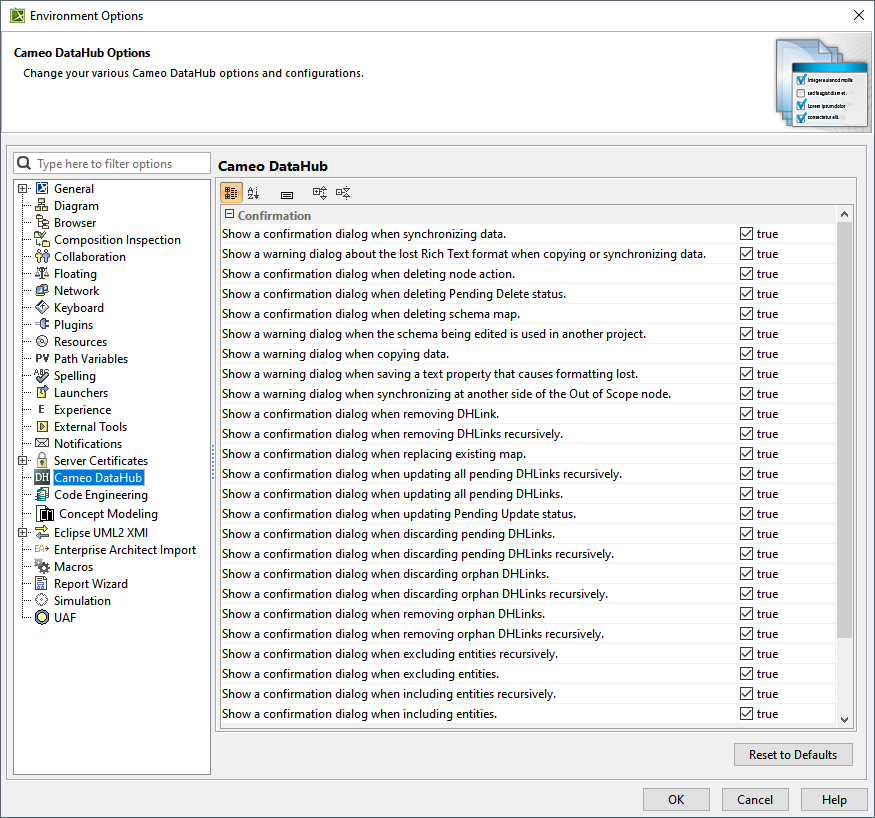Click the External Tools icon
The image size is (875, 818).
[x=42, y=427]
